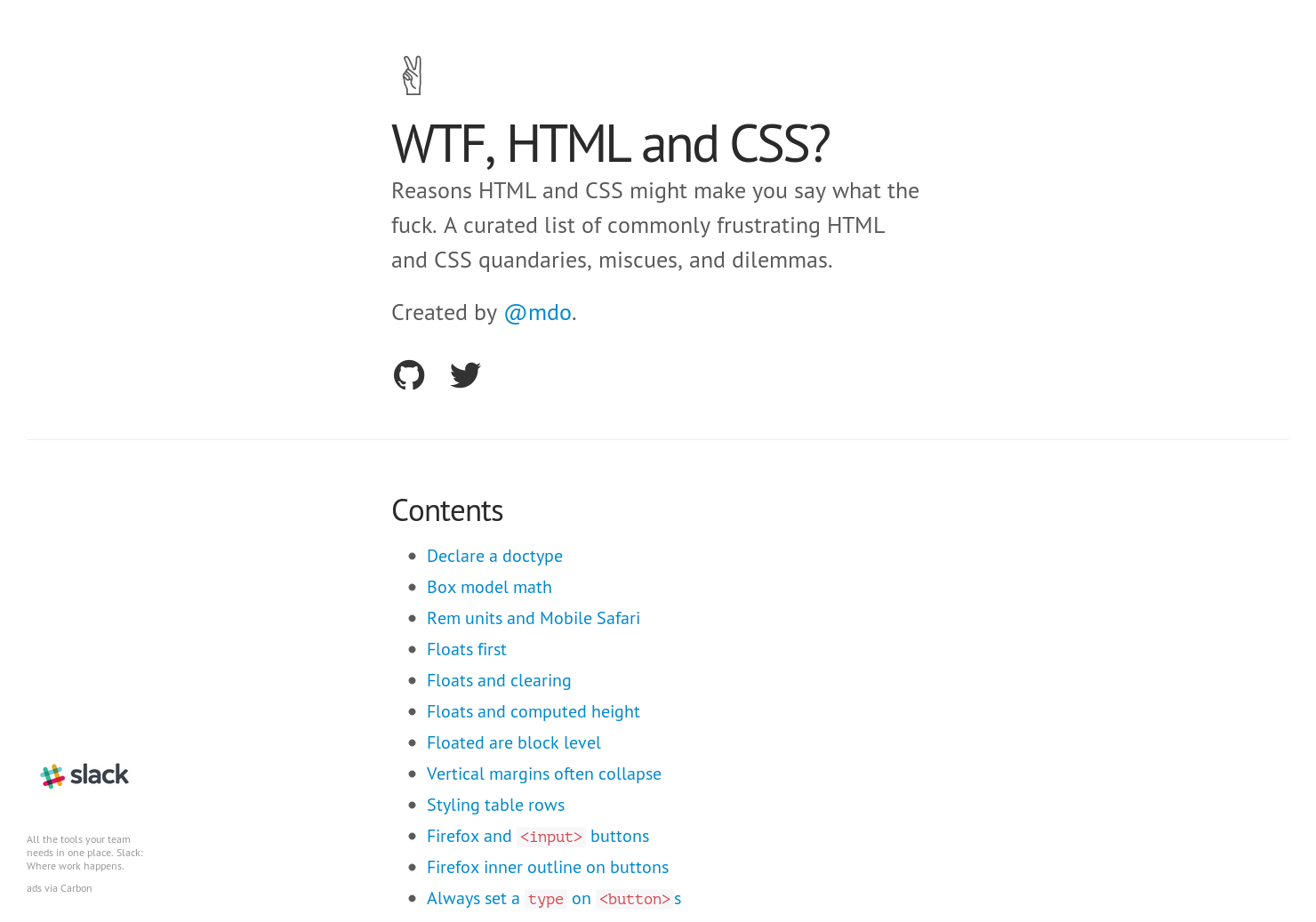Open the GitHub profile icon
Image resolution: width=1316 pixels, height=922 pixels.
(409, 374)
